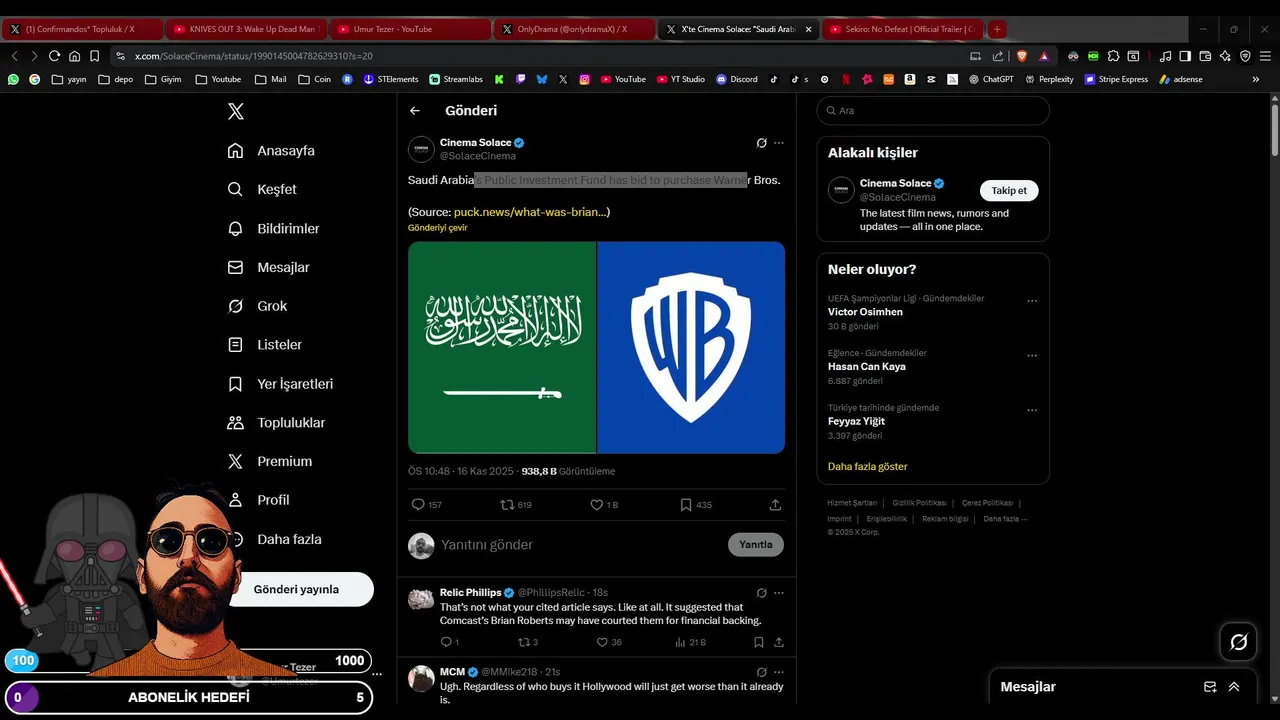Open Anasayfa (home) in X sidebar
The height and width of the screenshot is (720, 1280).
click(271, 151)
